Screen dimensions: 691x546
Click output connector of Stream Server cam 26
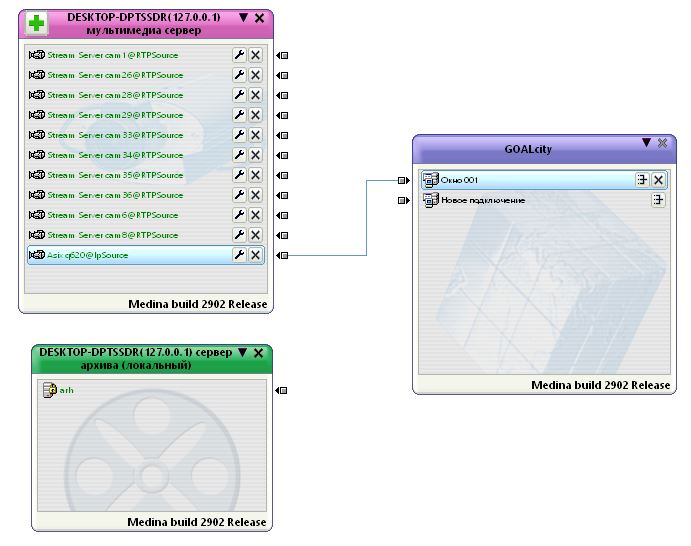click(282, 75)
